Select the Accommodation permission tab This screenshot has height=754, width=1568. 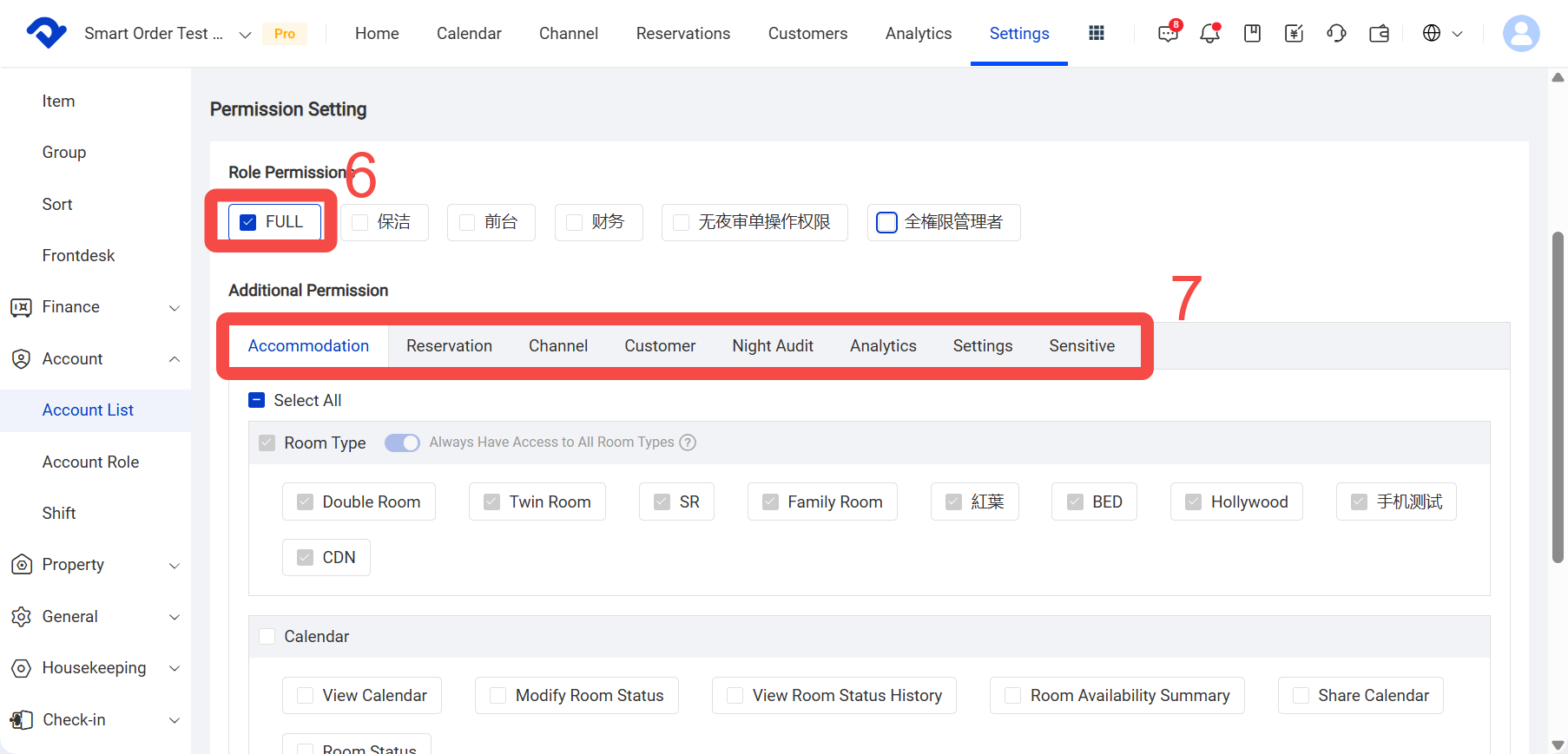click(x=308, y=346)
